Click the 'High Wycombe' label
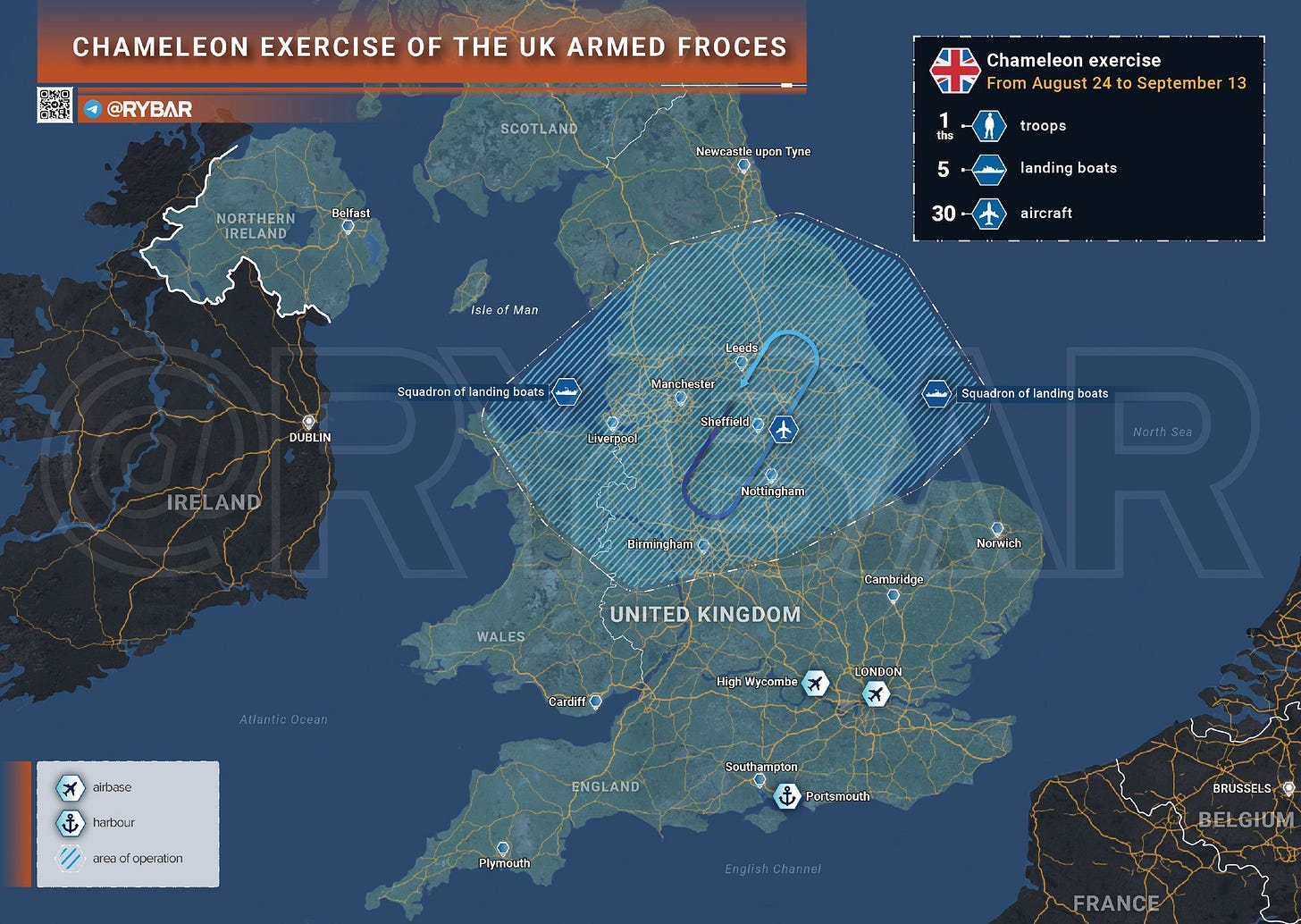This screenshot has width=1301, height=924. click(757, 682)
